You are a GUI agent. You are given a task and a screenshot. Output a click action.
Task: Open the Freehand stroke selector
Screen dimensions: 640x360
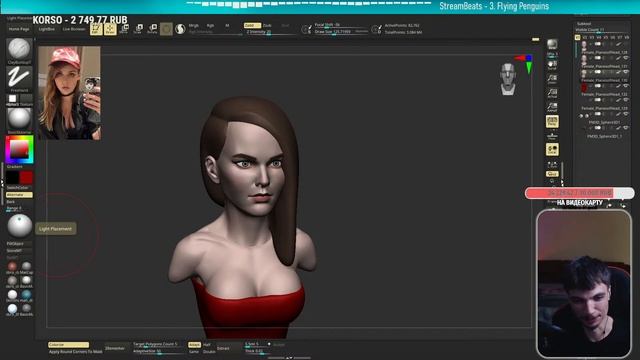point(19,78)
